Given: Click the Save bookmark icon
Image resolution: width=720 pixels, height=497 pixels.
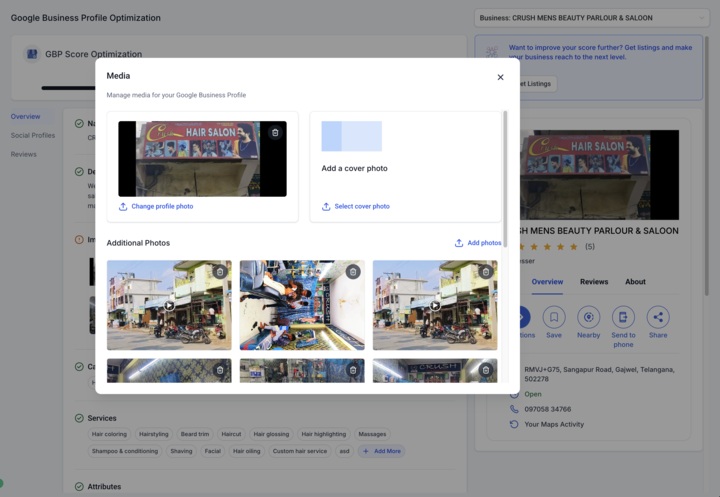Looking at the screenshot, I should [x=554, y=317].
